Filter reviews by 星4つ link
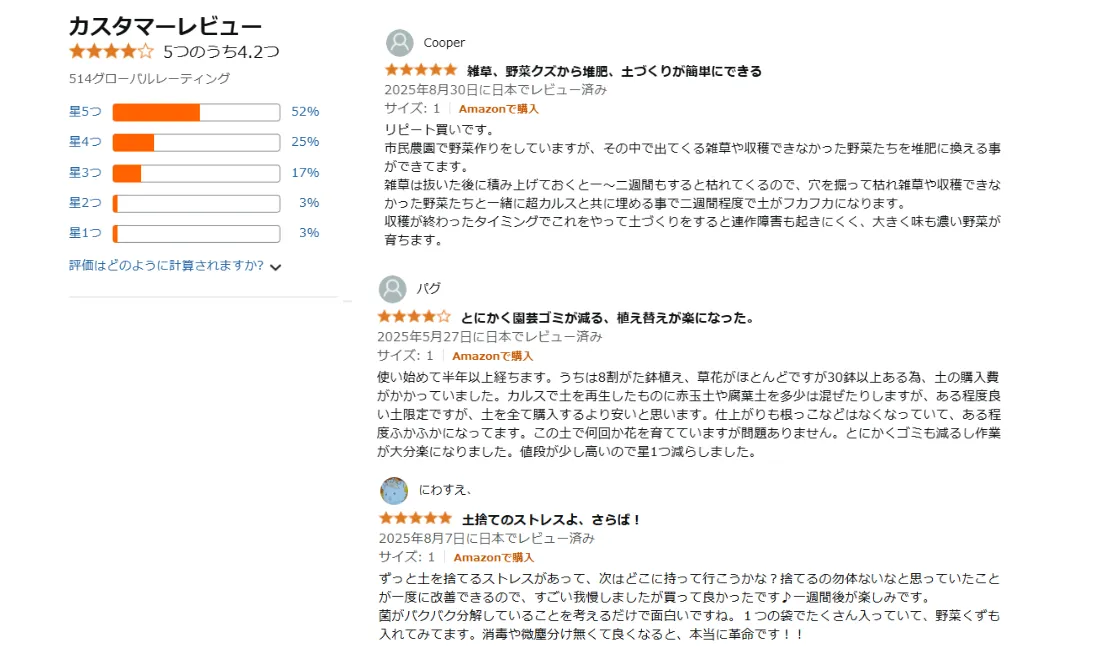This screenshot has height=657, width=1120. (85, 142)
